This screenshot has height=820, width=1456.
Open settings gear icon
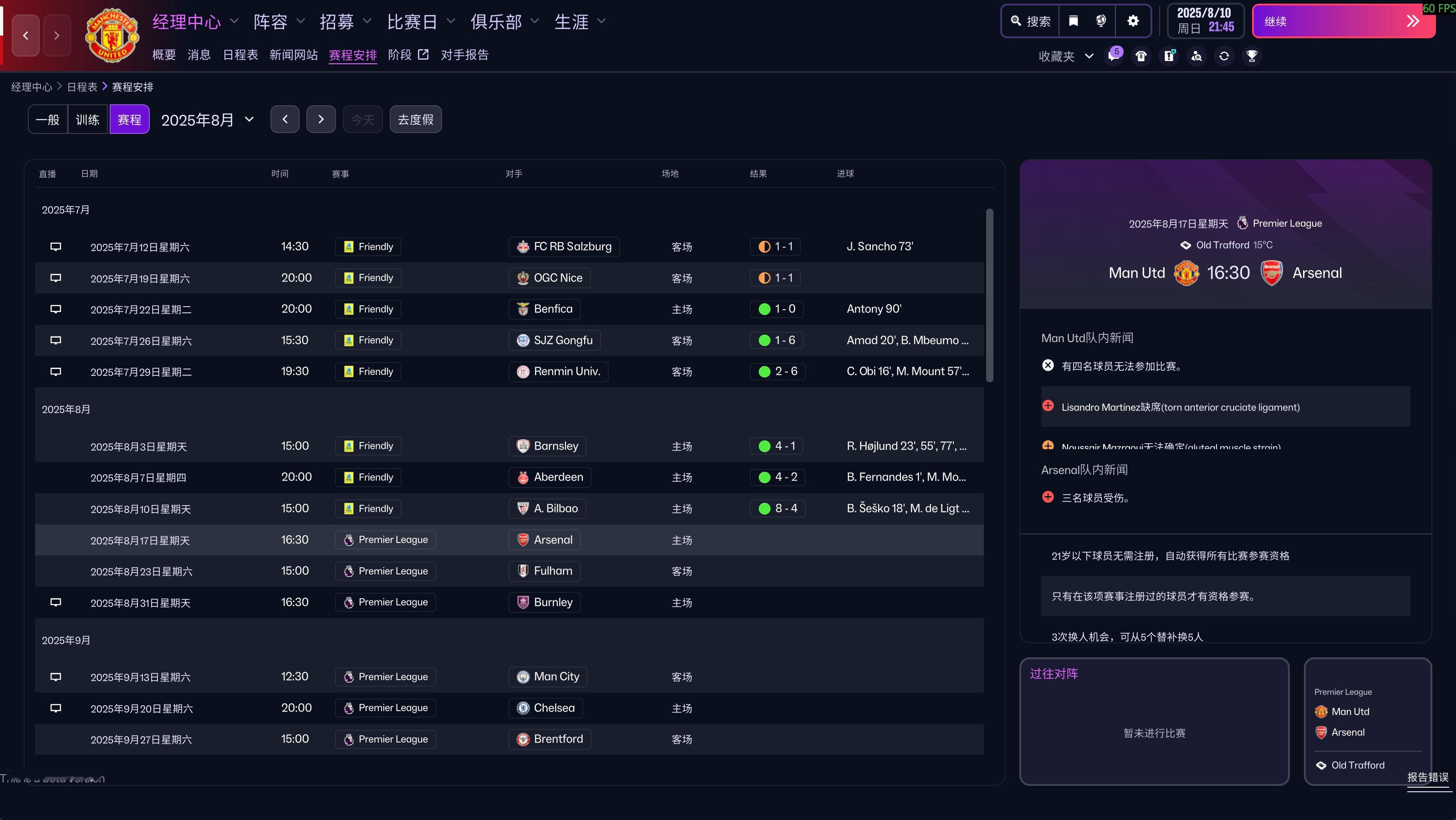[1133, 21]
